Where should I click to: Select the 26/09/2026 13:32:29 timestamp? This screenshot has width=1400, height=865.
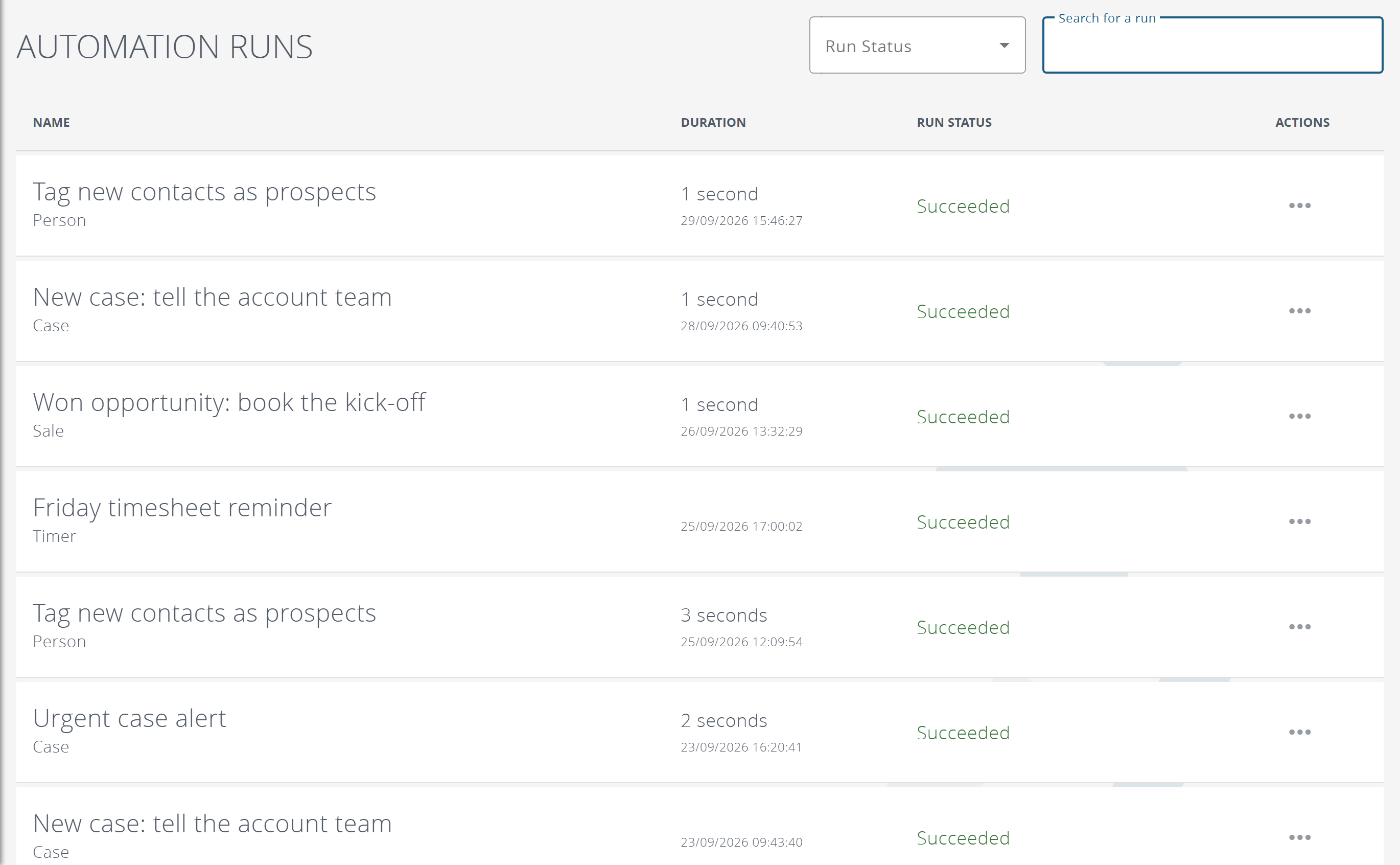point(741,431)
